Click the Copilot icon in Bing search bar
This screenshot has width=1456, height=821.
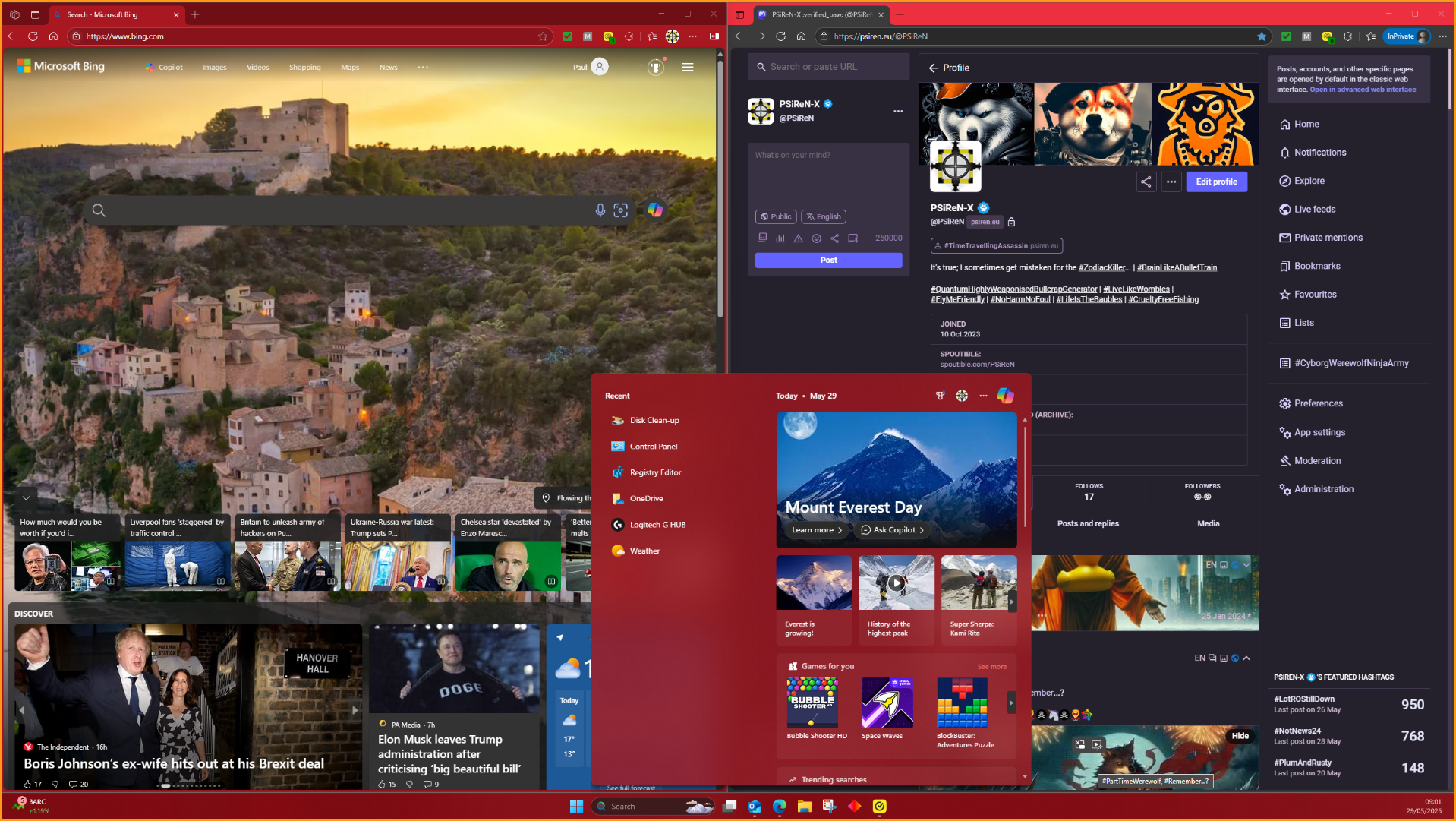(655, 210)
